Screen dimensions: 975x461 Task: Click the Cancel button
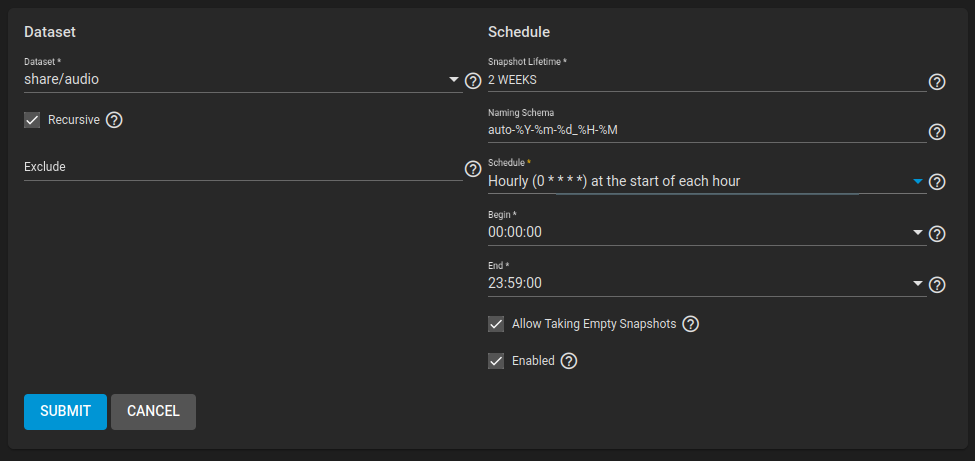click(x=153, y=411)
